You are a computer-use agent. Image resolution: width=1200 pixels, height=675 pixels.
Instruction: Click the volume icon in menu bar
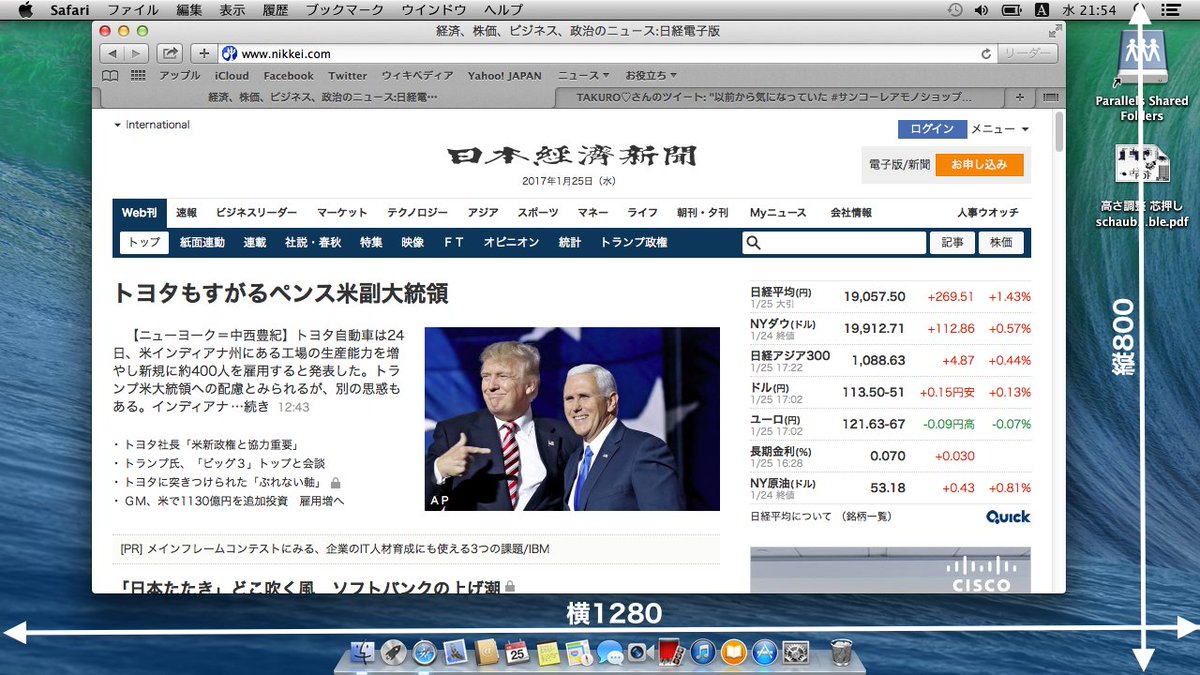click(981, 10)
